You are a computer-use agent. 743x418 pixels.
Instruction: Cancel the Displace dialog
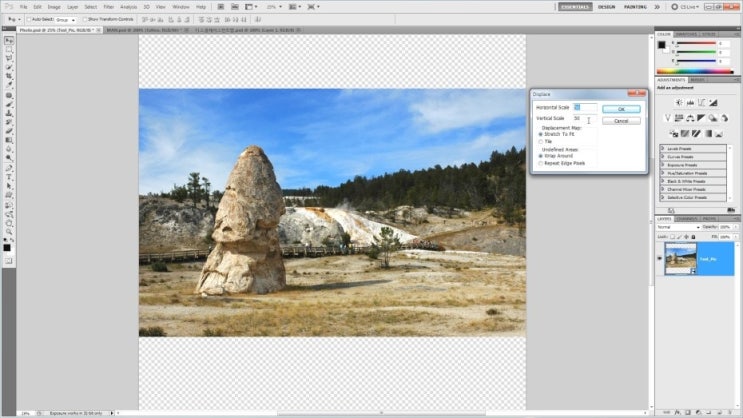click(621, 121)
